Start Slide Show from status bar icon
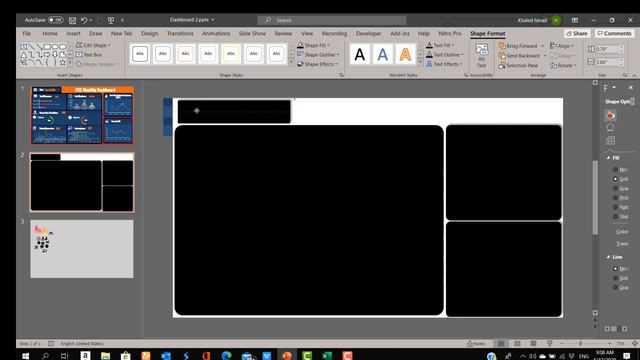 549,344
